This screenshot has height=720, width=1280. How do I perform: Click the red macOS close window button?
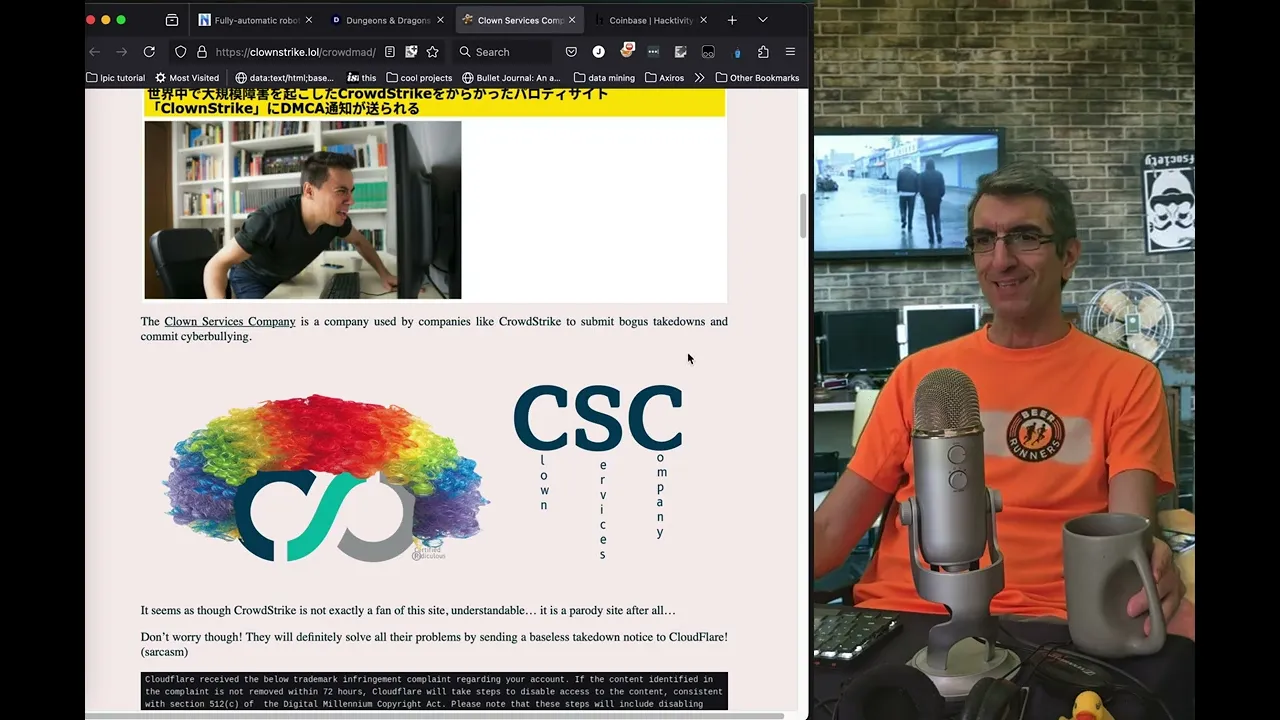[91, 20]
